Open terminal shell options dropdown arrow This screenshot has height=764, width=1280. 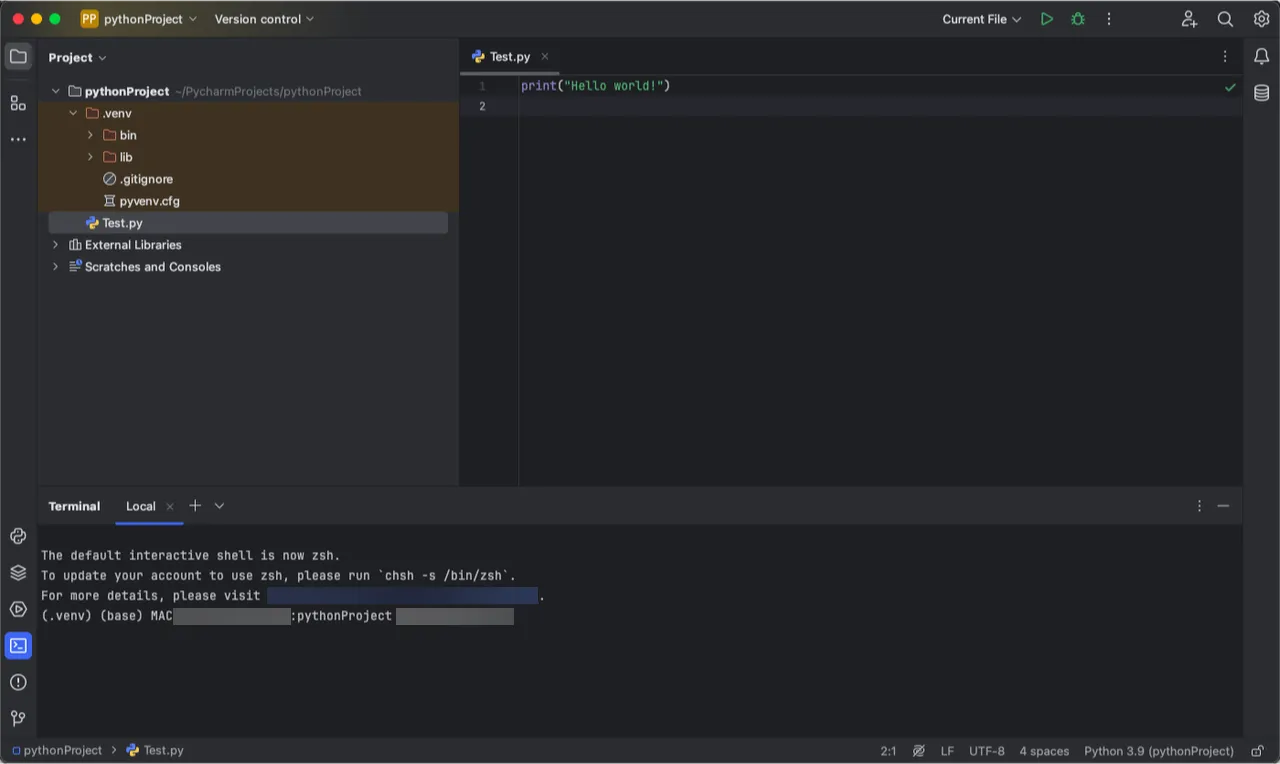click(219, 506)
